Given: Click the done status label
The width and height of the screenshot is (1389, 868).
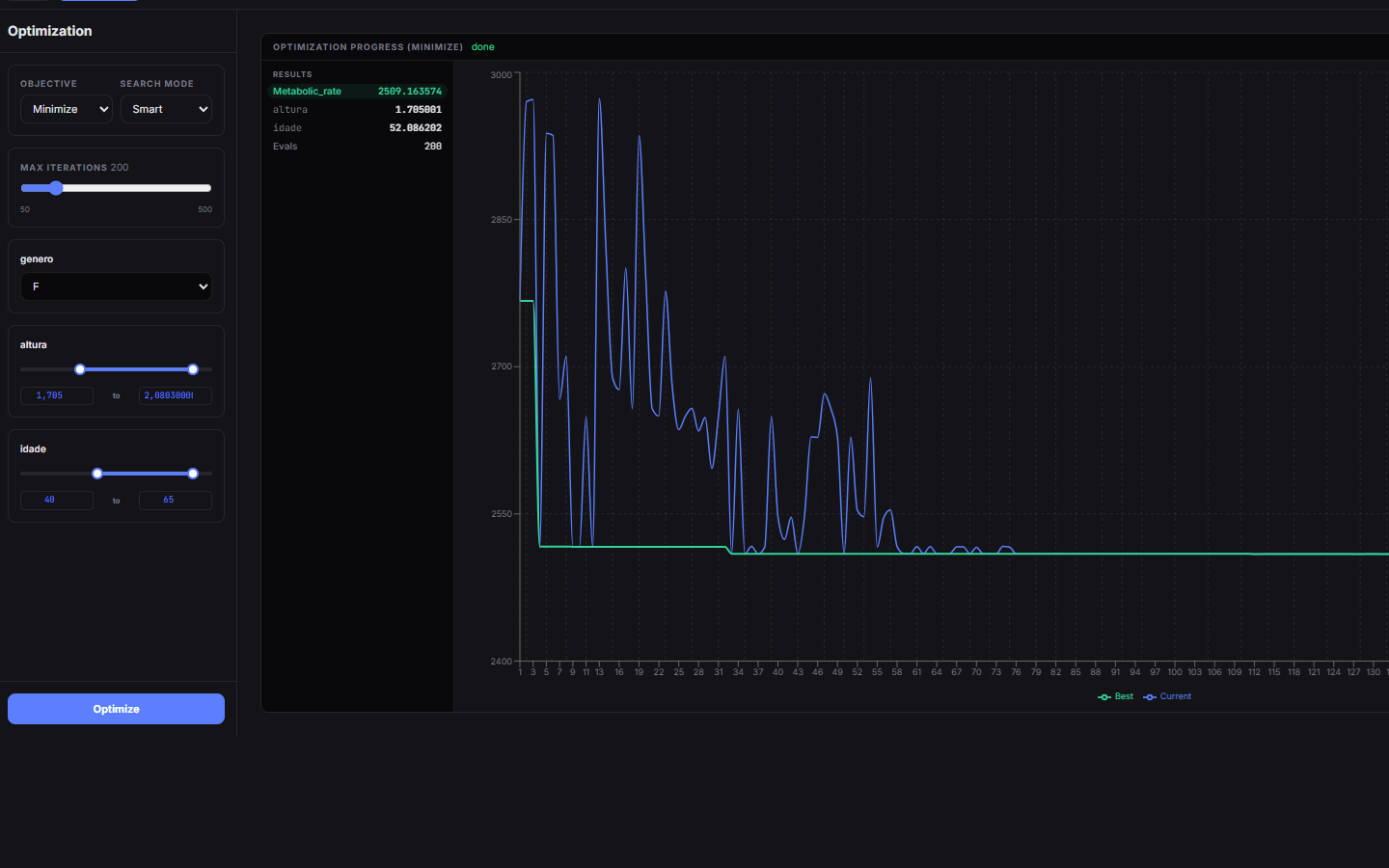Looking at the screenshot, I should 483,47.
